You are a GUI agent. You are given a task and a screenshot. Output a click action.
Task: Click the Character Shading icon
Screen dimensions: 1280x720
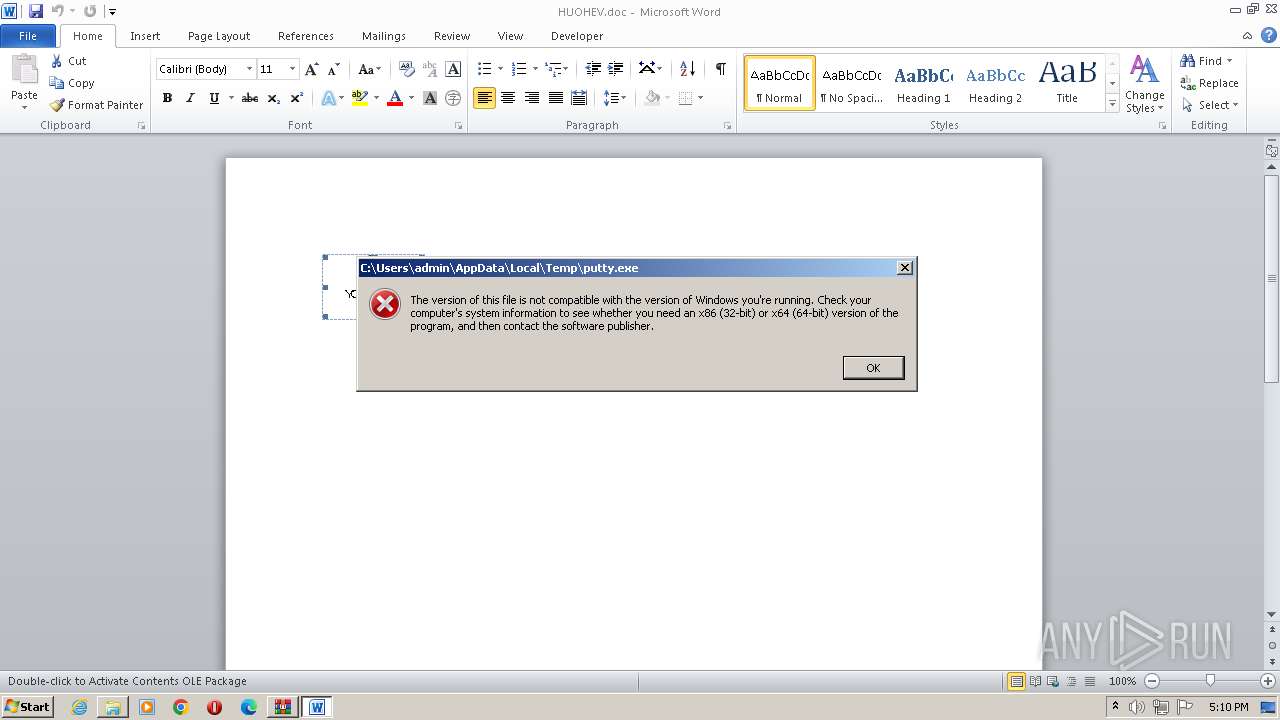(430, 98)
